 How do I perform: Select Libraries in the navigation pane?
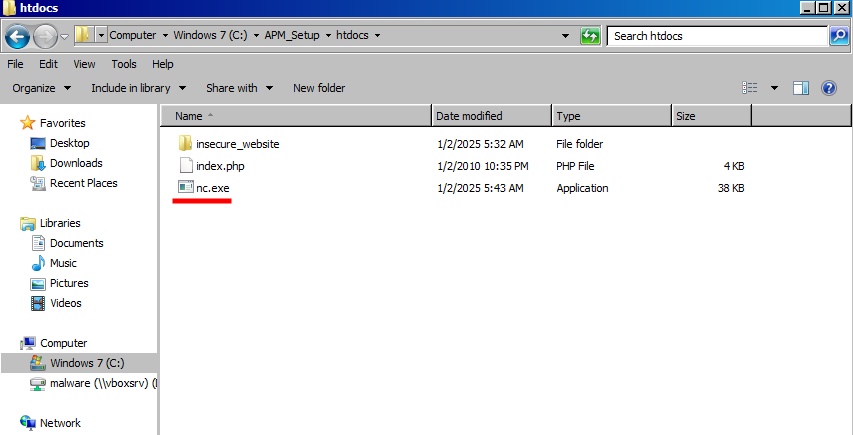pyautogui.click(x=60, y=223)
